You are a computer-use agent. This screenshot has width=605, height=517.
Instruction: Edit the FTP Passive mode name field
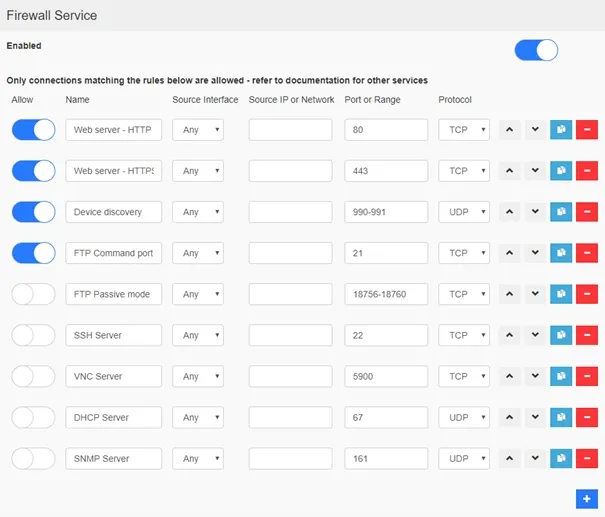[x=114, y=294]
